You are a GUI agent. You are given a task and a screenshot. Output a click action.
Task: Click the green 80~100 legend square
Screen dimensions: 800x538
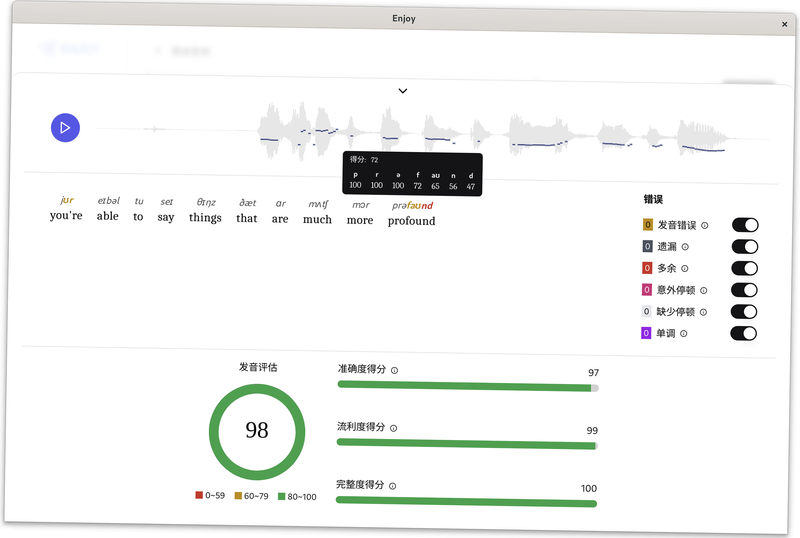[281, 496]
